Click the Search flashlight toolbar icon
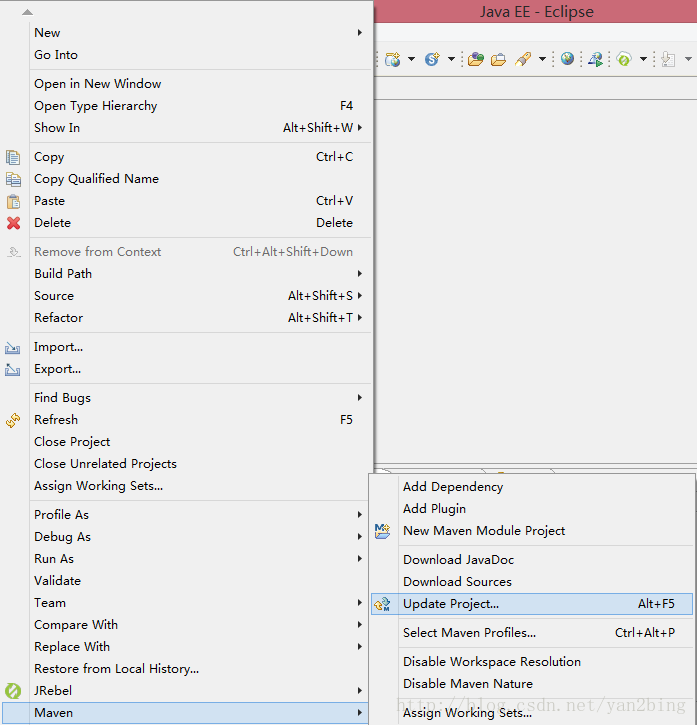697x725 pixels. [x=523, y=59]
